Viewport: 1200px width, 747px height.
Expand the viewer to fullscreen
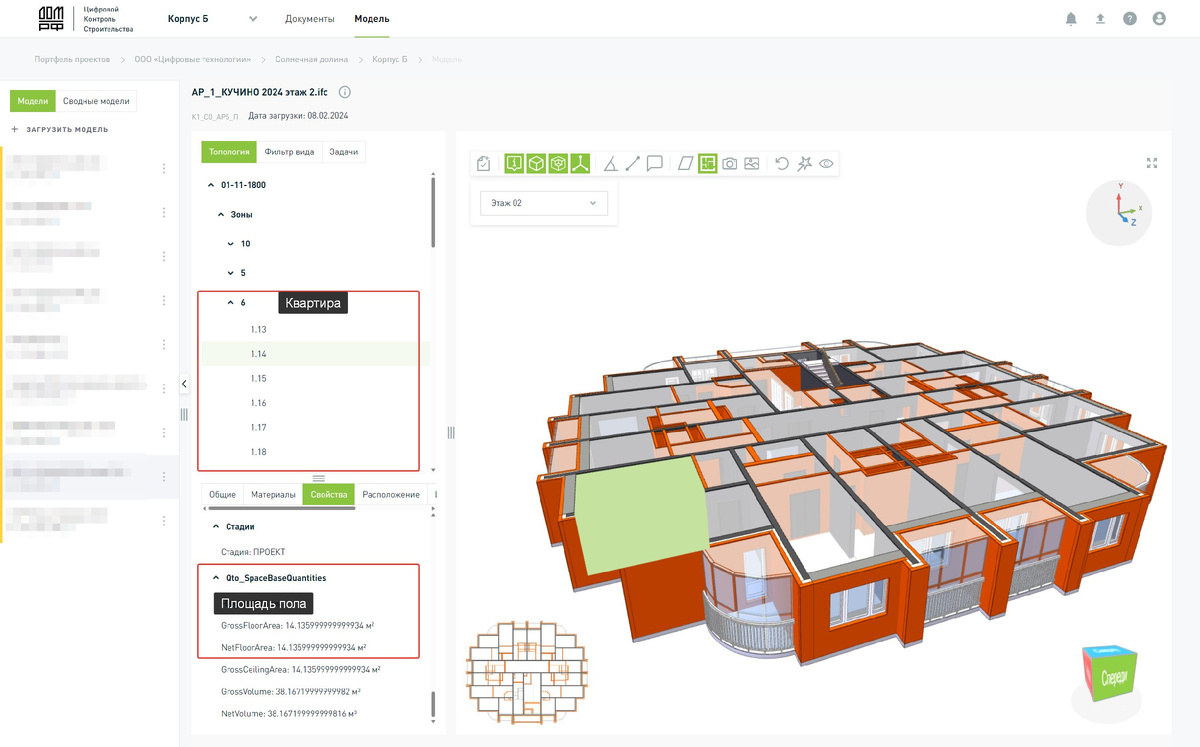(1152, 163)
